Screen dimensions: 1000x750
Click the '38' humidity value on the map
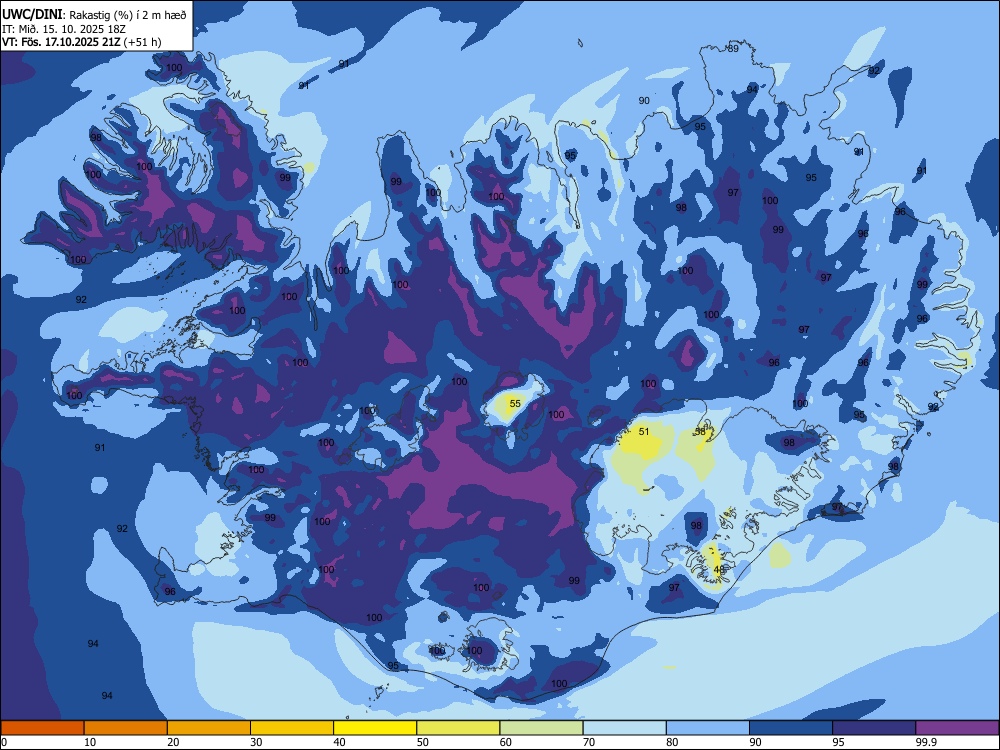pyautogui.click(x=700, y=432)
